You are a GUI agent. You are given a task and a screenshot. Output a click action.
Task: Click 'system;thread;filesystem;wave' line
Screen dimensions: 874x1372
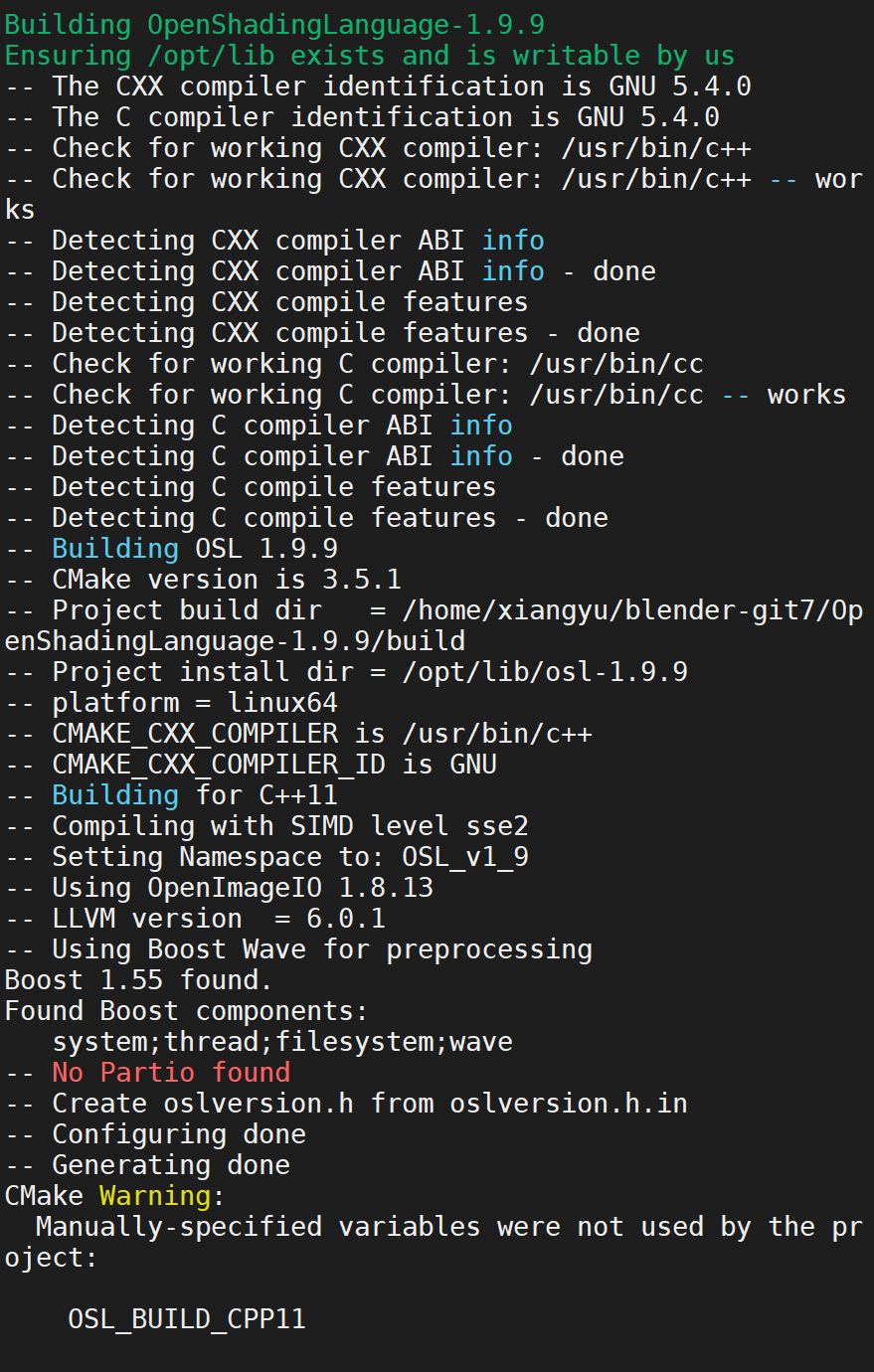[282, 1042]
